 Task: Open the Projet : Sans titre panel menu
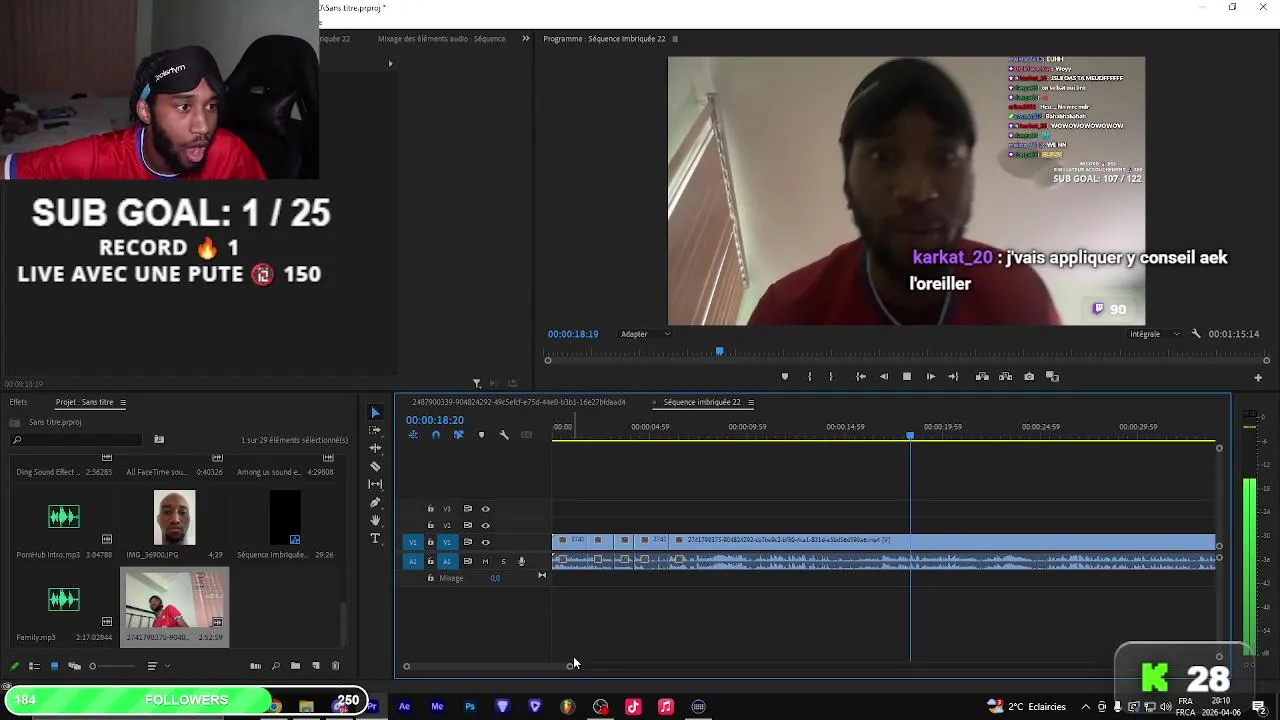point(123,402)
